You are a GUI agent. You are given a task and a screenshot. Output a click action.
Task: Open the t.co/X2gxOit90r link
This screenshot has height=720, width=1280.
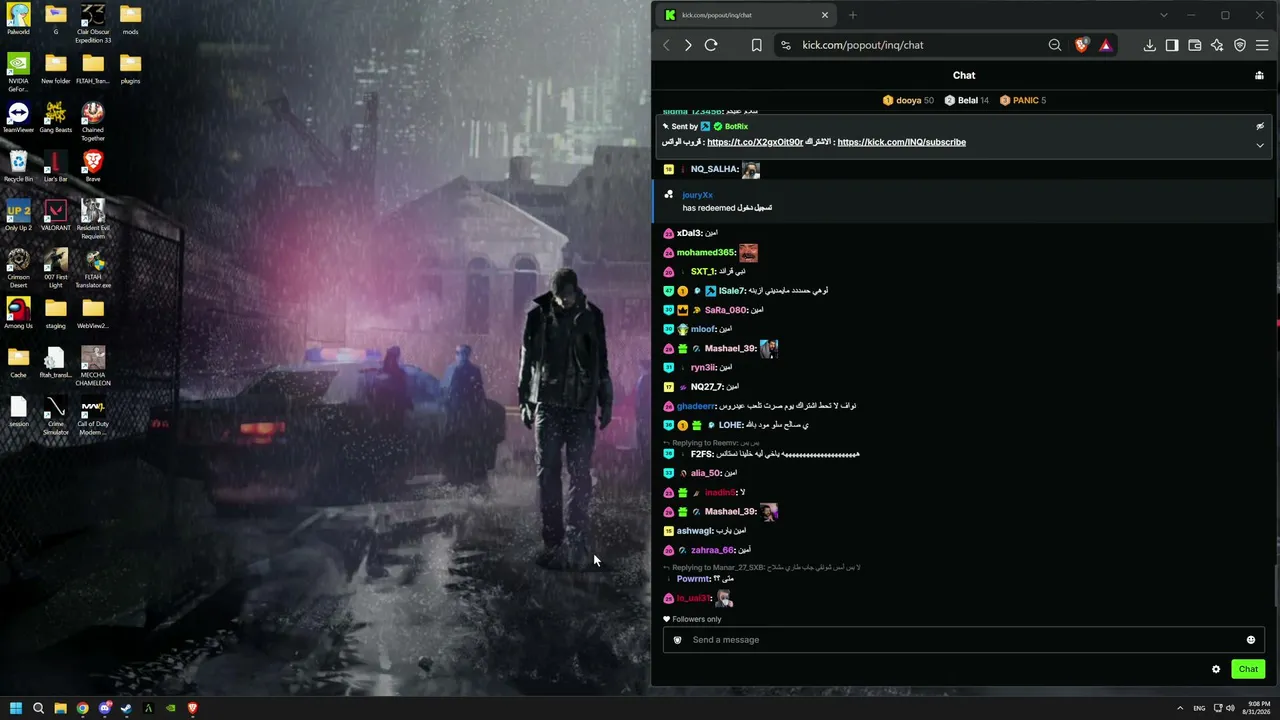tap(755, 142)
